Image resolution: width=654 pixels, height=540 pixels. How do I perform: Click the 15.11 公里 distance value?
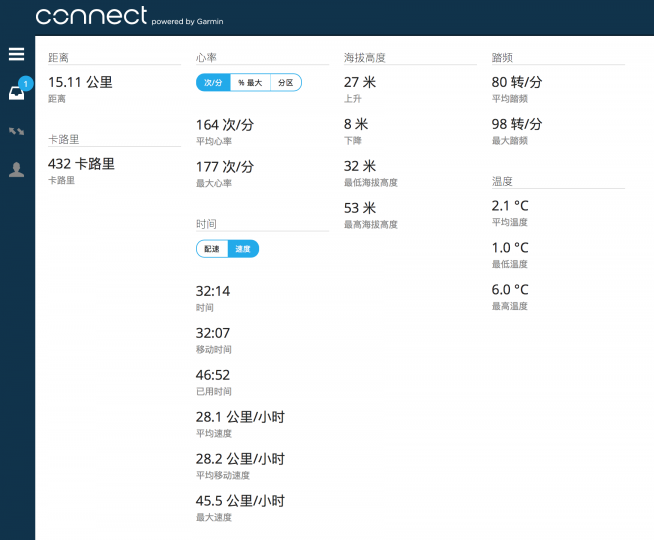(x=80, y=82)
